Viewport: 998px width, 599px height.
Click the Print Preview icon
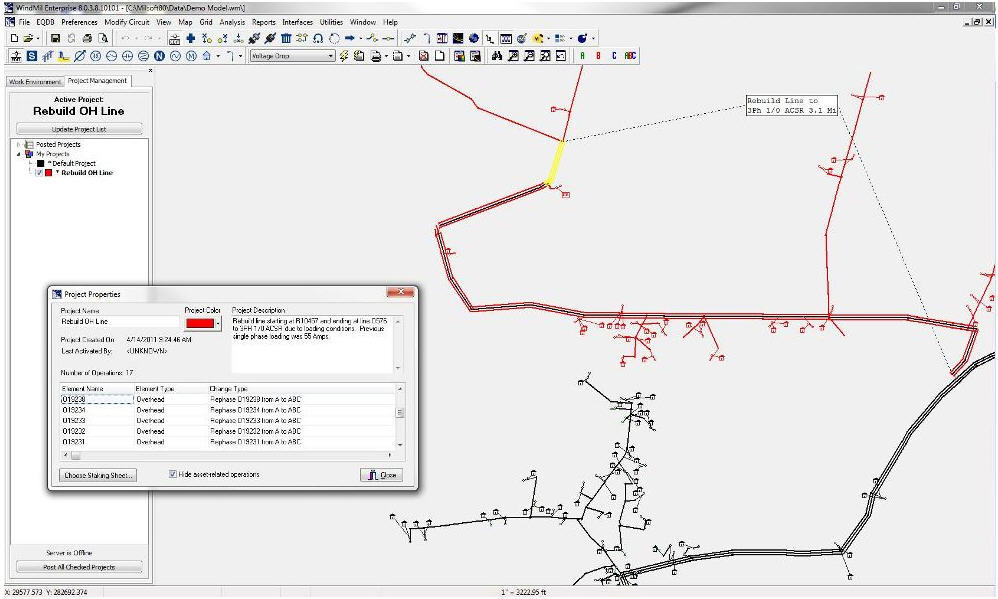102,38
